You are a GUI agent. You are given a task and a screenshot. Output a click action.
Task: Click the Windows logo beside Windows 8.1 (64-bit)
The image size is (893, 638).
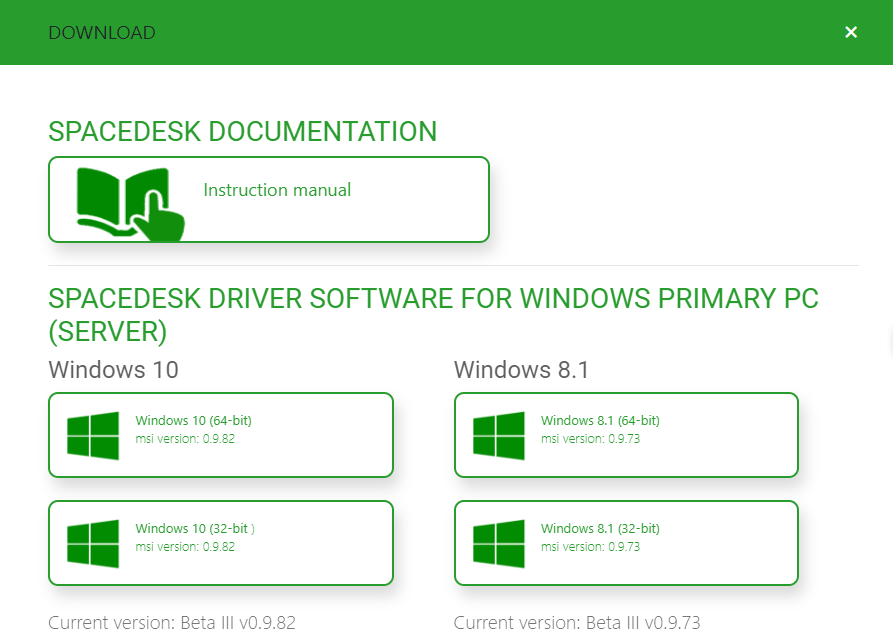tap(499, 436)
